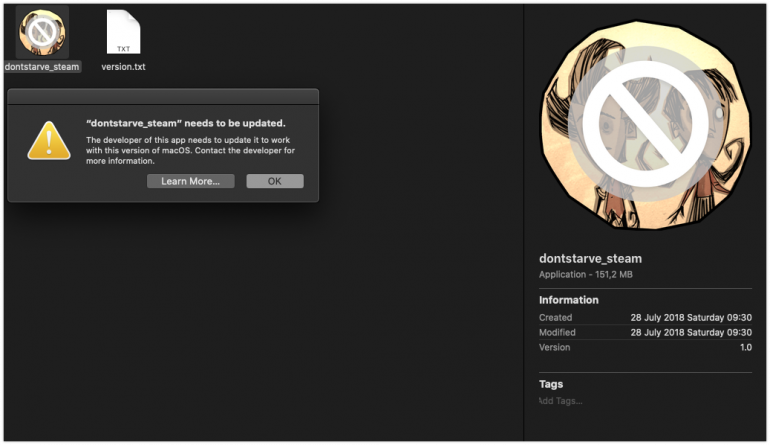Click the yellow warning triangle icon
This screenshot has width=770, height=445.
49,141
